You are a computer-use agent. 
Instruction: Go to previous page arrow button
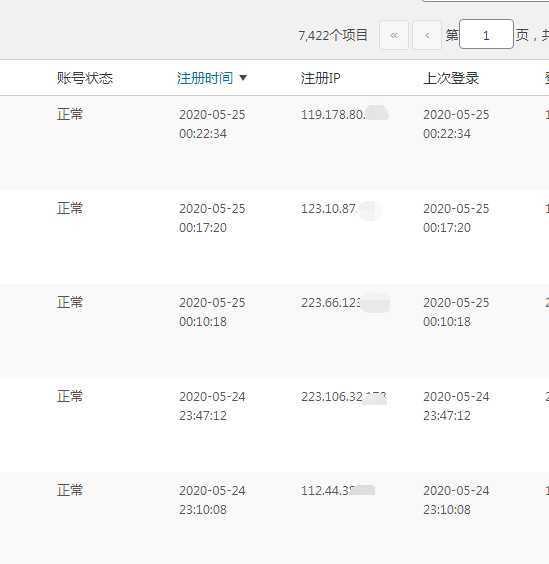click(x=427, y=35)
